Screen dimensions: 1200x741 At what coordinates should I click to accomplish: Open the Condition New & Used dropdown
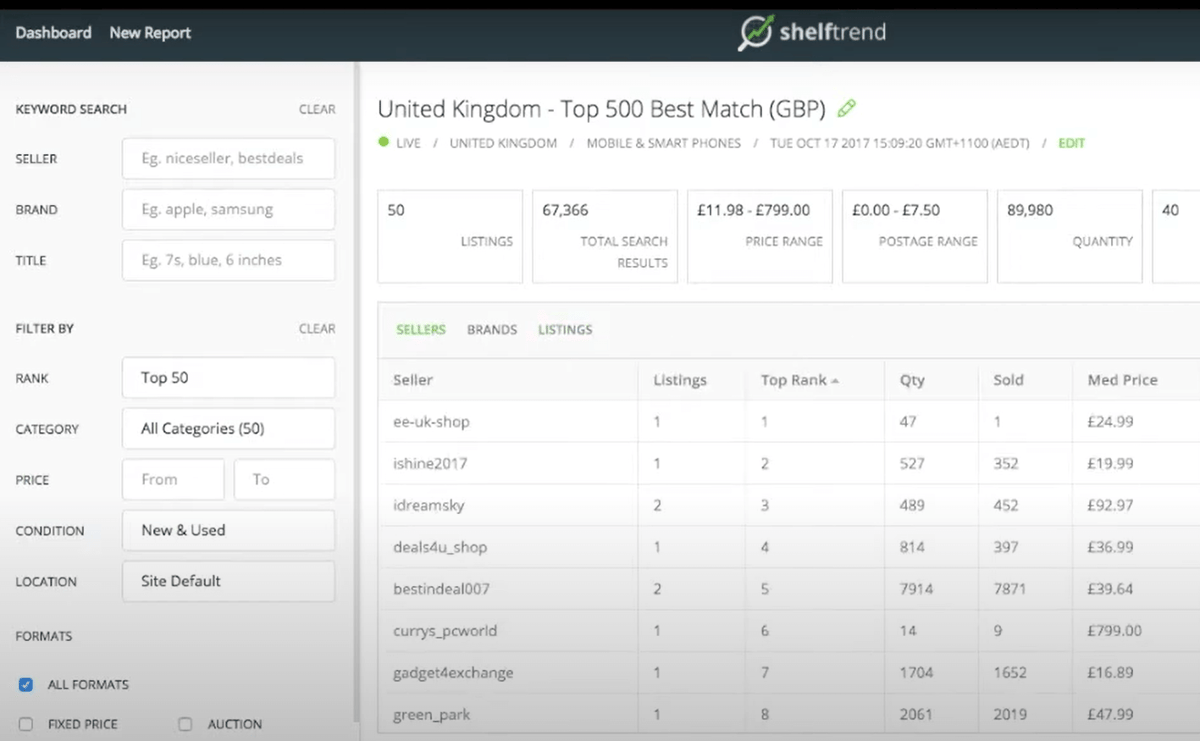228,530
